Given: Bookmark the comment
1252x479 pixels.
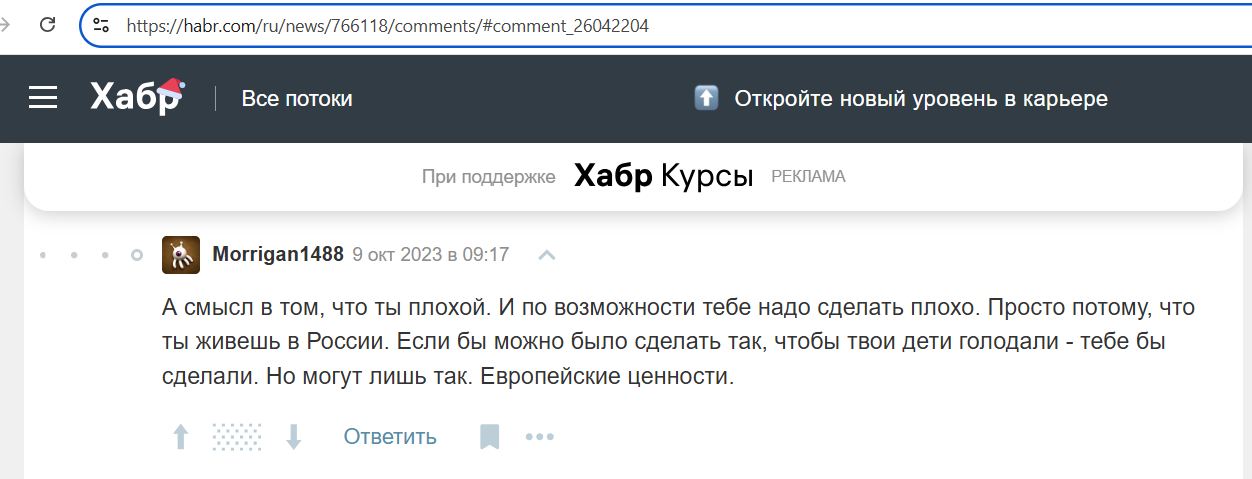Looking at the screenshot, I should click(489, 437).
